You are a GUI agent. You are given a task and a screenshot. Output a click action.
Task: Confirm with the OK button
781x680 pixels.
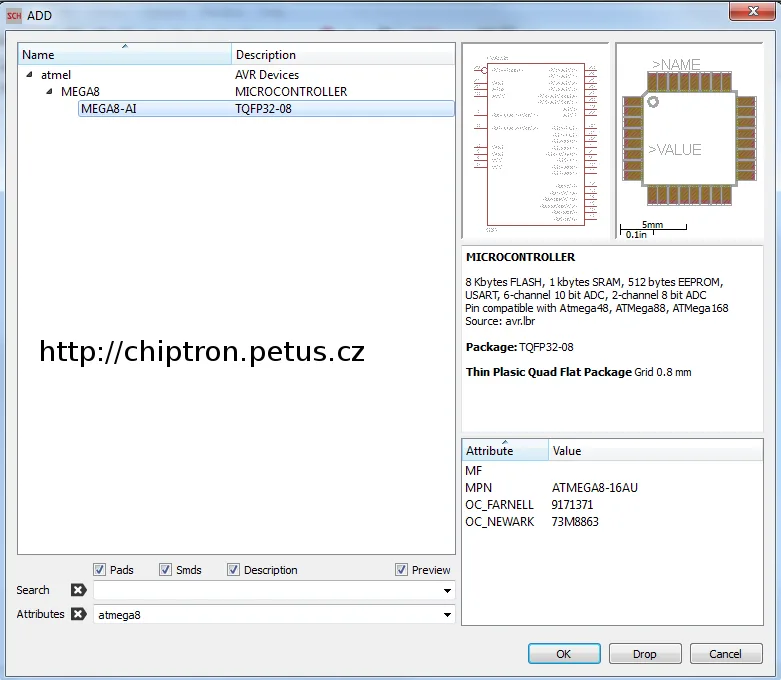tap(564, 654)
